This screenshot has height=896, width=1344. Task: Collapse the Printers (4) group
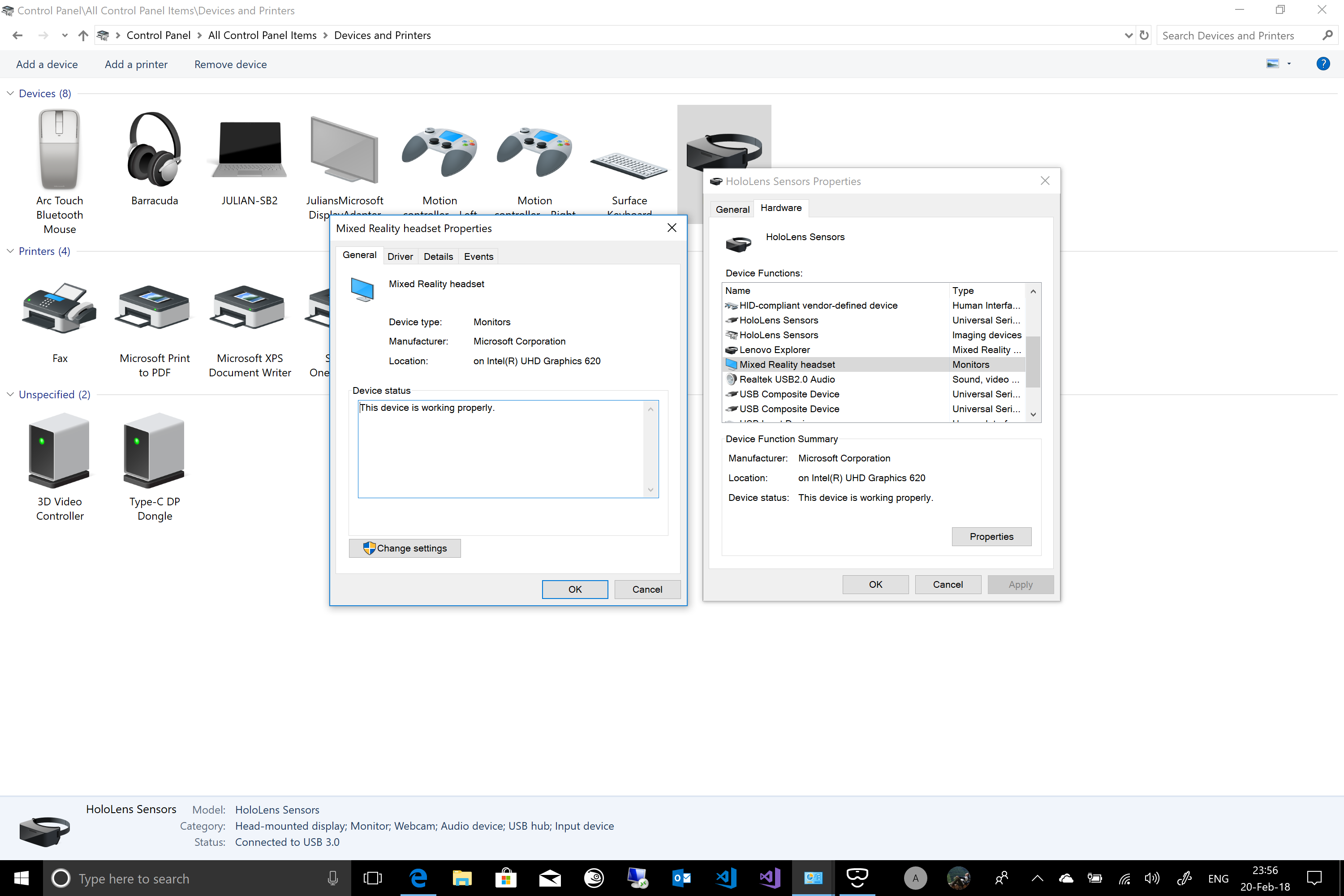coord(10,251)
